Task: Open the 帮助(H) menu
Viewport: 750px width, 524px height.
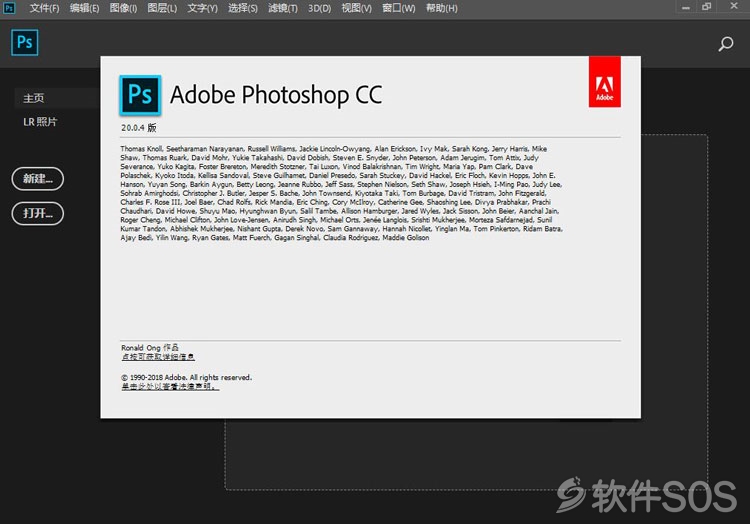Action: [441, 8]
